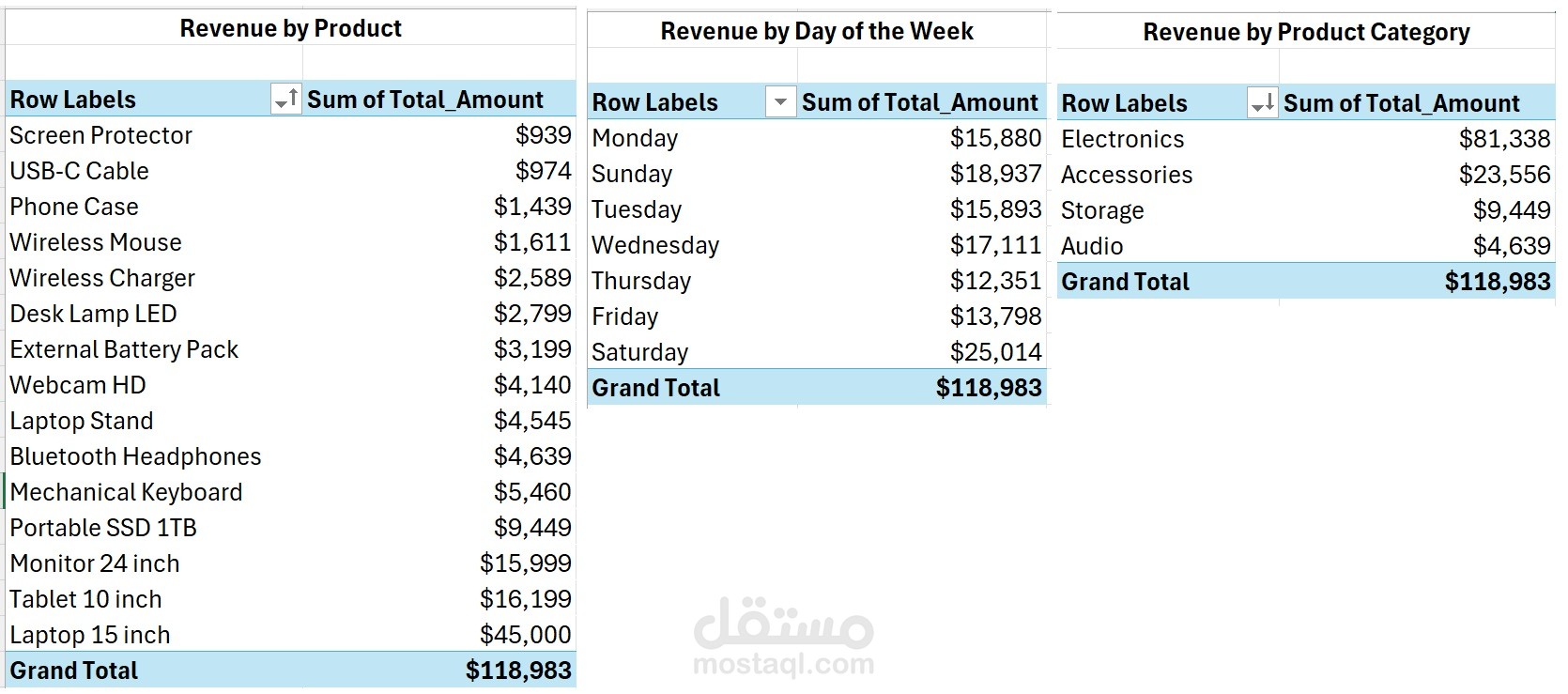Click Sum of Total_Amount header in Day table
Screen dimensions: 1568x694
tap(919, 102)
